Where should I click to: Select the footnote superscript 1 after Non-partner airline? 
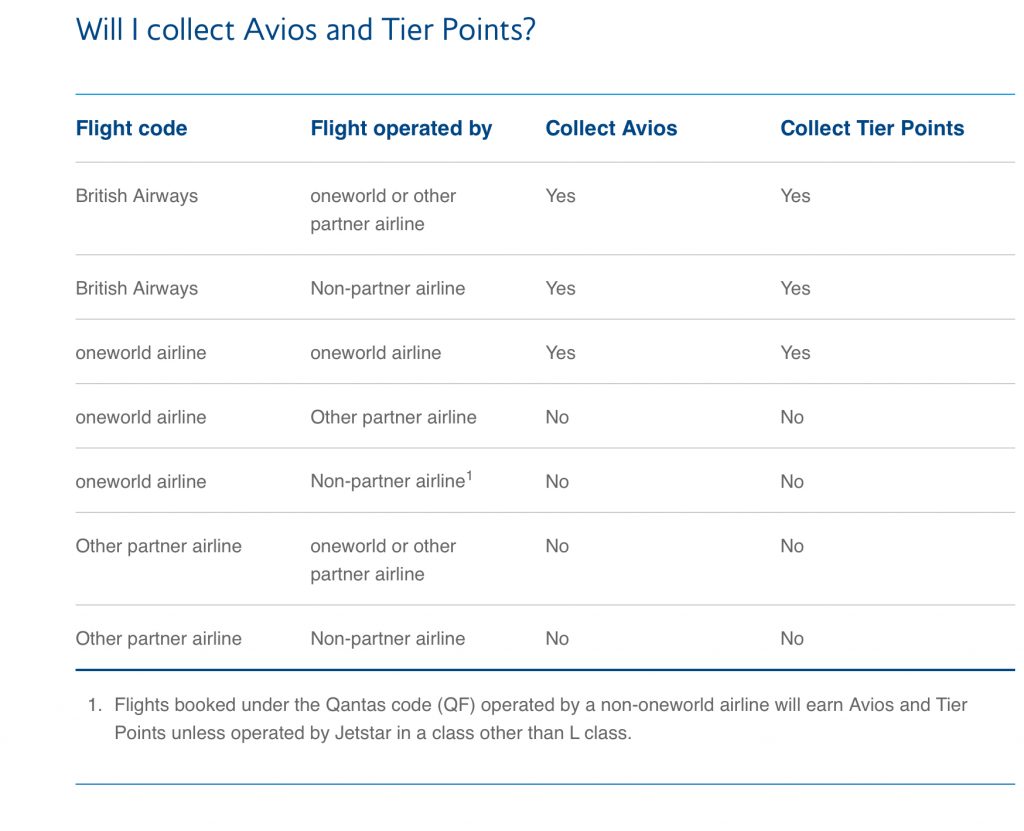click(x=469, y=476)
